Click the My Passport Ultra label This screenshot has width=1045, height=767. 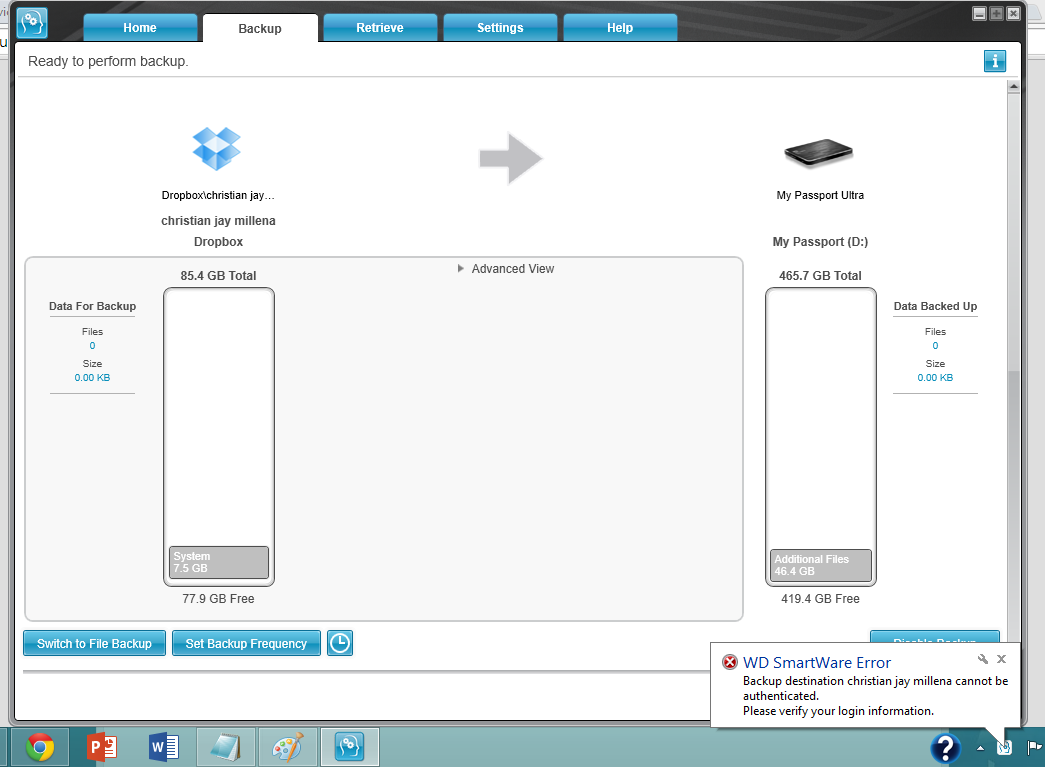[820, 195]
